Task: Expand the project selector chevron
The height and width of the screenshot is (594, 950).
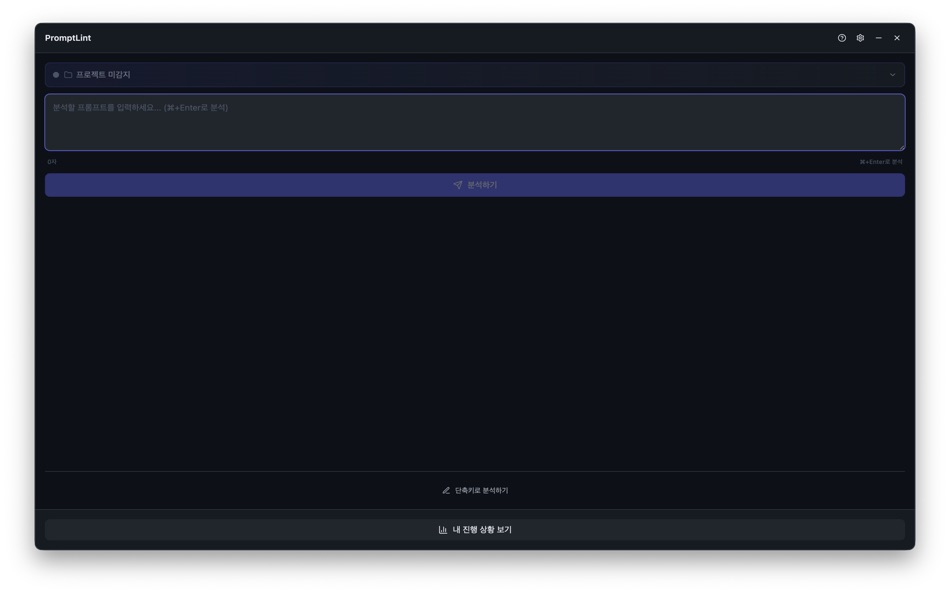Action: (x=891, y=74)
